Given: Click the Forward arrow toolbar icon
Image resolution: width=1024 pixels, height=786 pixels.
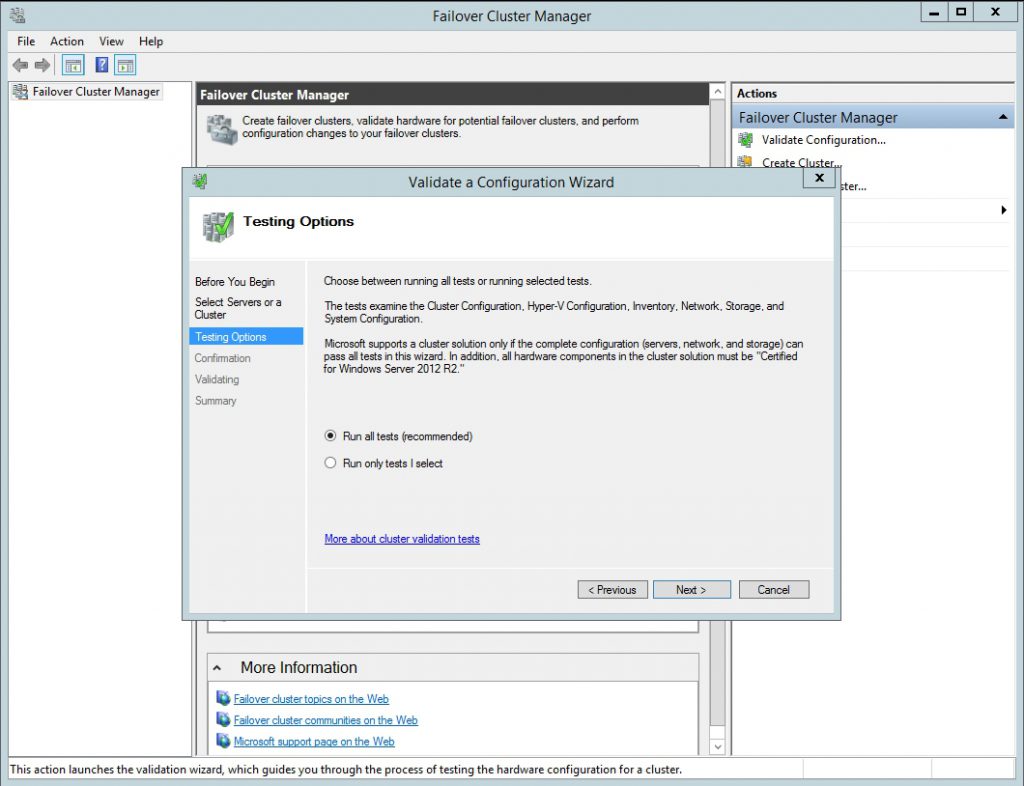Looking at the screenshot, I should (42, 65).
